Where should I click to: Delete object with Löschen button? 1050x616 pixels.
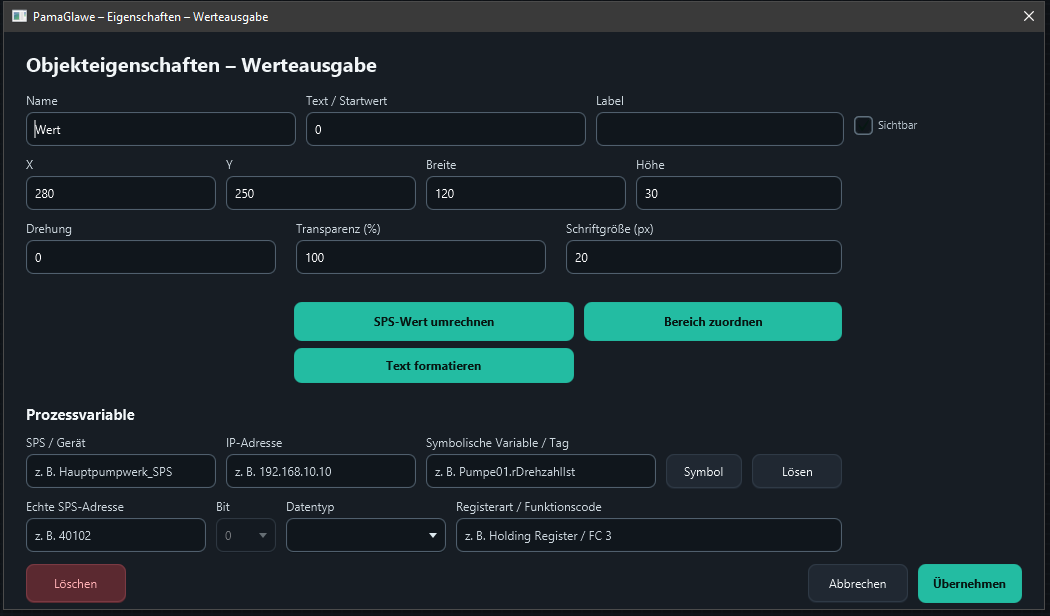click(x=76, y=583)
